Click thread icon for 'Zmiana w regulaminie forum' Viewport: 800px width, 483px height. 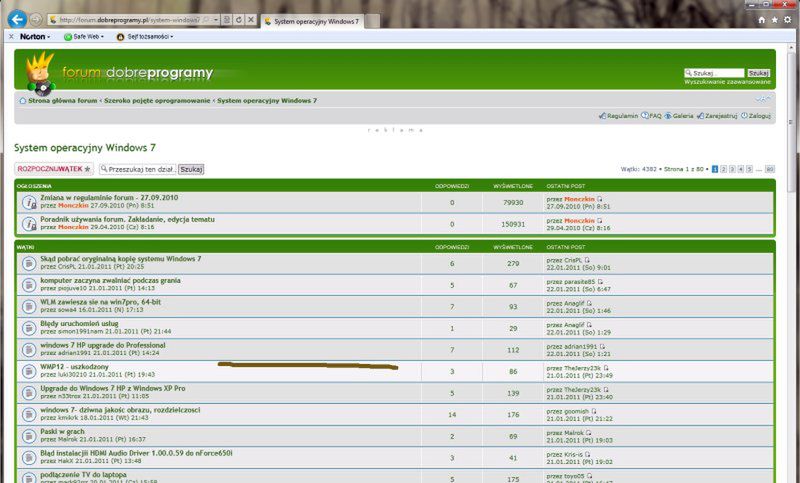click(x=29, y=202)
